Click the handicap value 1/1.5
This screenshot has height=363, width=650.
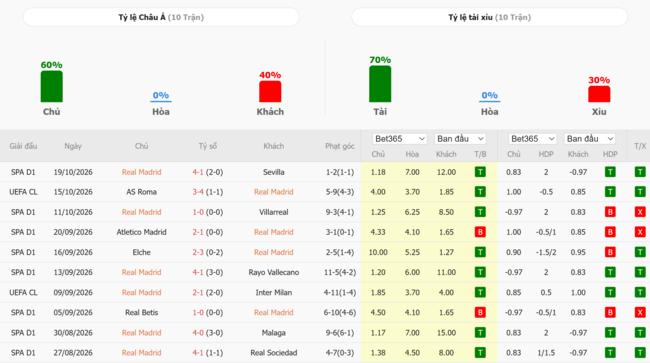(x=546, y=353)
